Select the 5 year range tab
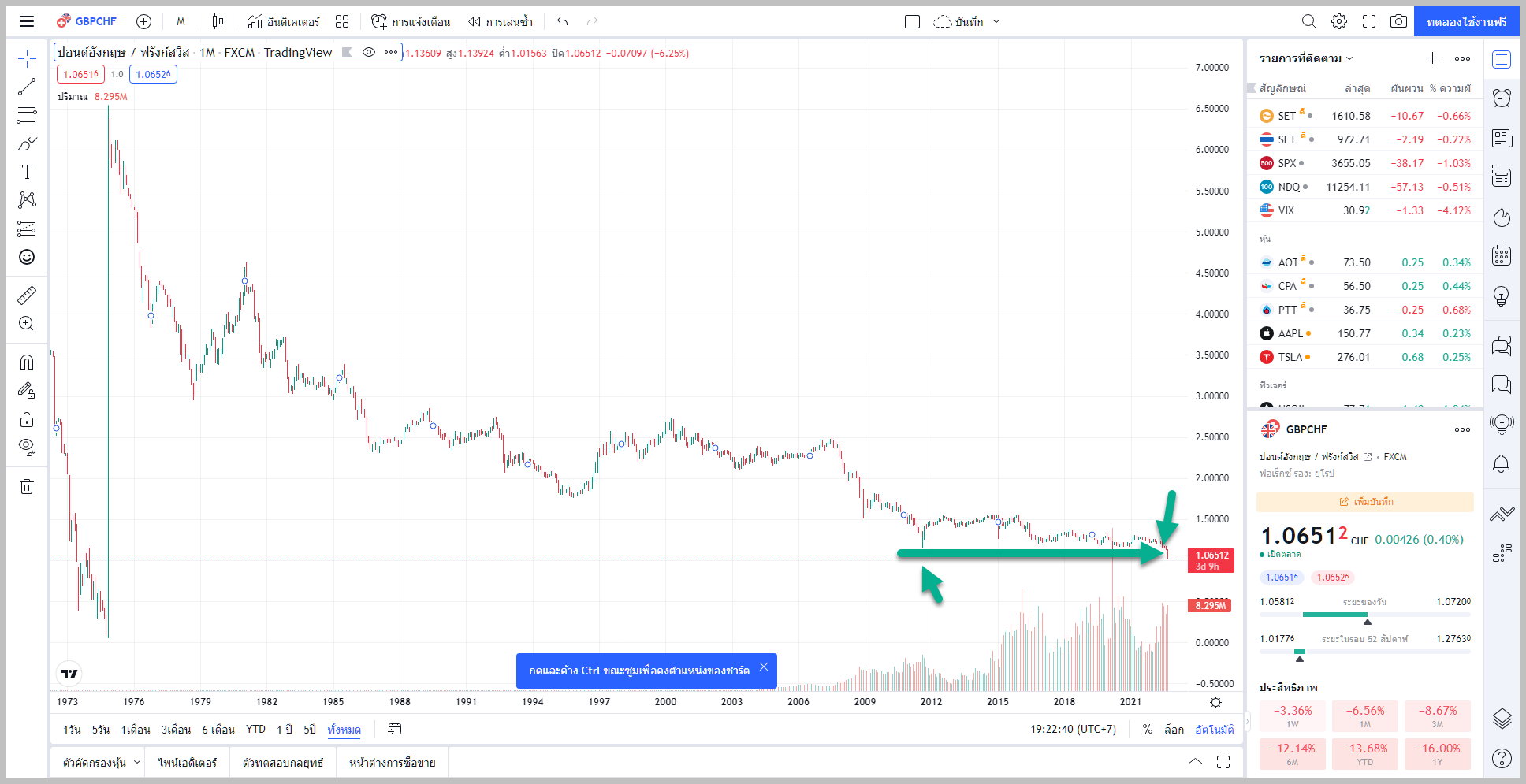This screenshot has width=1526, height=784. (310, 730)
